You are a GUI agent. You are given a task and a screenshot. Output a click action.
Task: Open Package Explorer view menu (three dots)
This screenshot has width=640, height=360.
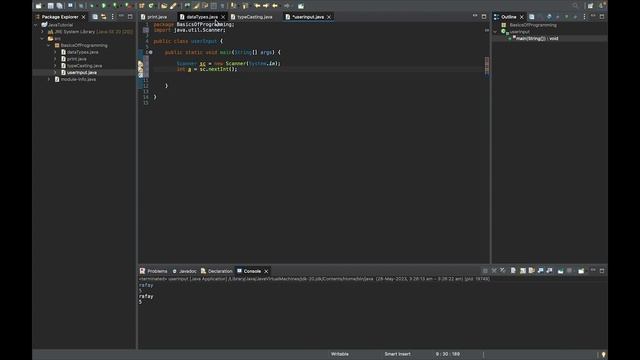113,17
